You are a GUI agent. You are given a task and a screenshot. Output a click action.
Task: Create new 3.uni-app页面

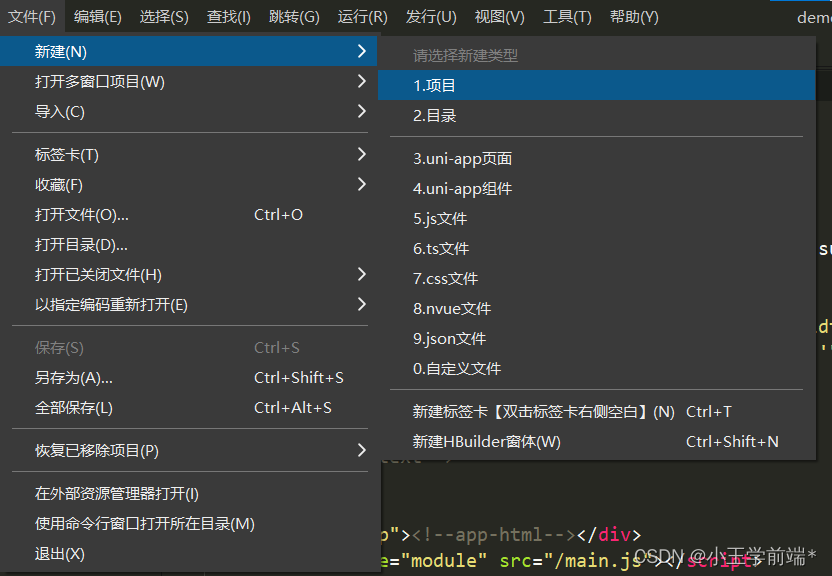pyautogui.click(x=596, y=159)
